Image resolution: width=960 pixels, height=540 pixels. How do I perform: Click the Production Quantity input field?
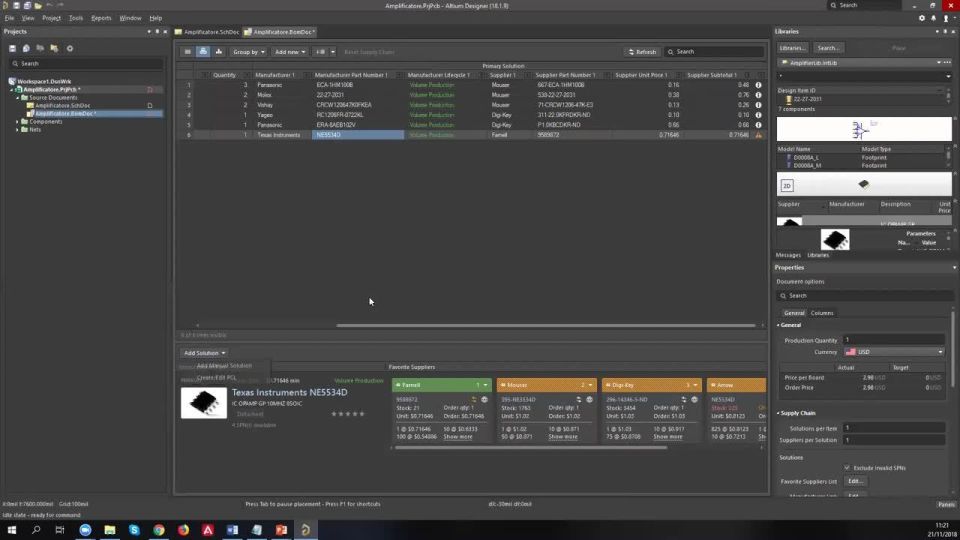click(894, 340)
